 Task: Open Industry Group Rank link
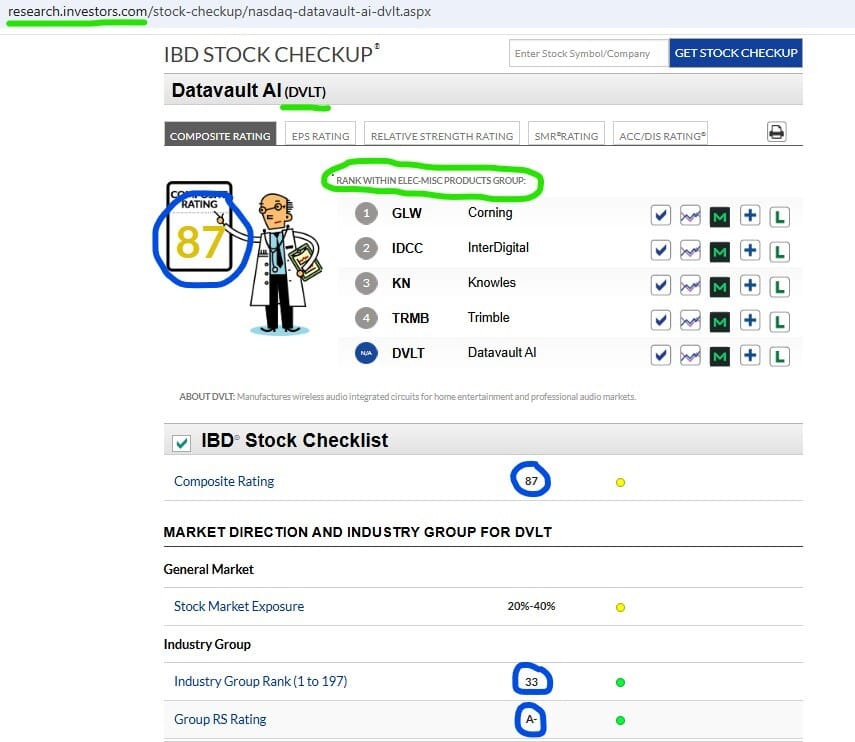tap(261, 681)
